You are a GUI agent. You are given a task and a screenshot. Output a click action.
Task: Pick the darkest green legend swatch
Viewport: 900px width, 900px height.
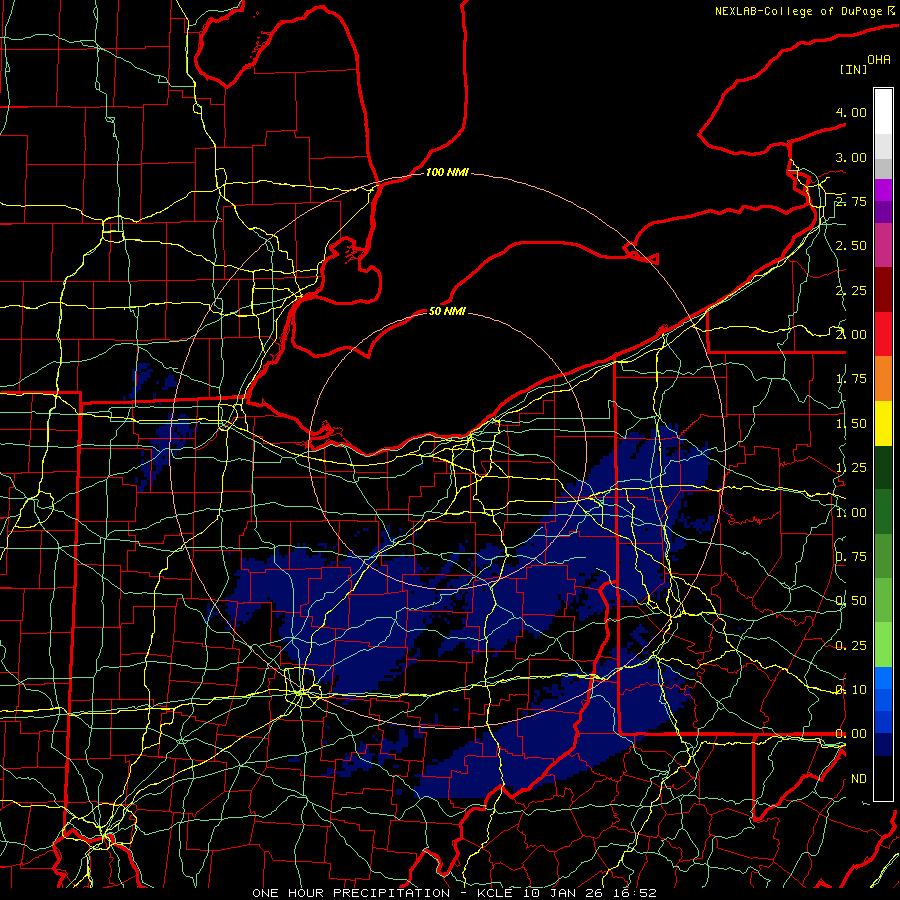coord(883,467)
